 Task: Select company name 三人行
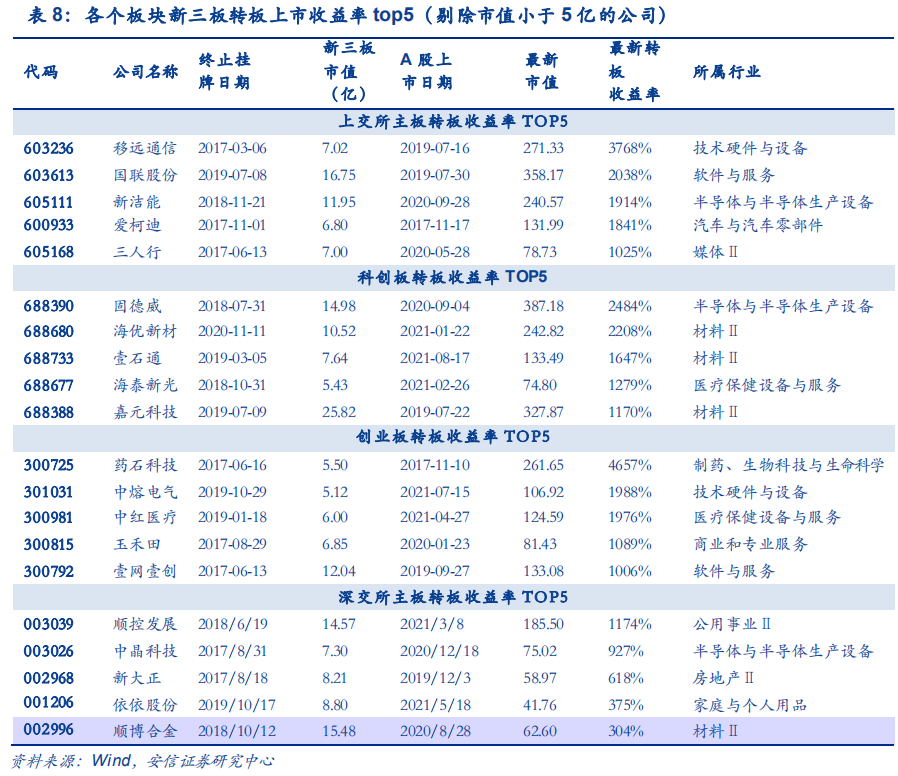tap(137, 253)
